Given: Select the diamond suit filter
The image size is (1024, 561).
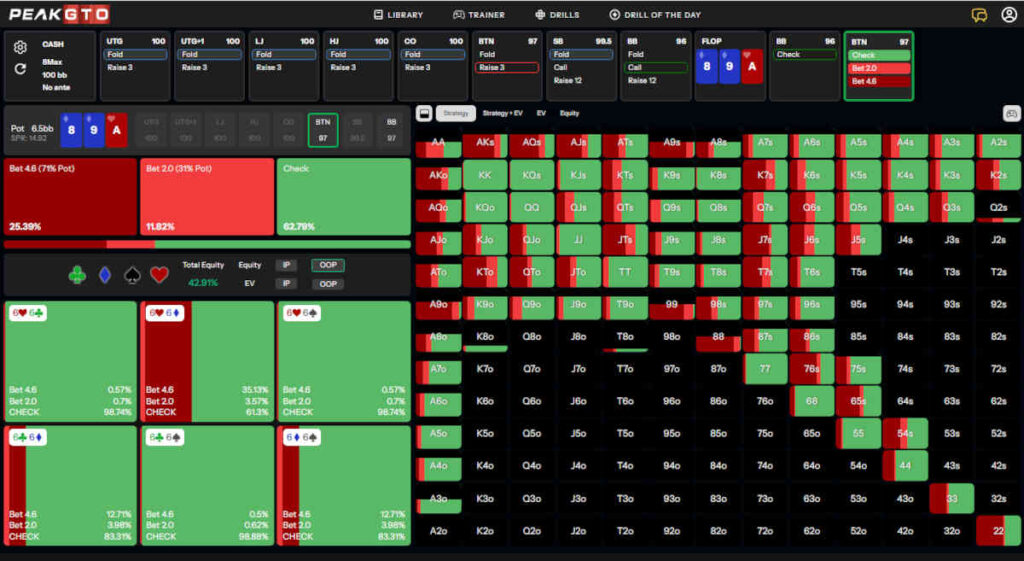Looking at the screenshot, I should [104, 275].
